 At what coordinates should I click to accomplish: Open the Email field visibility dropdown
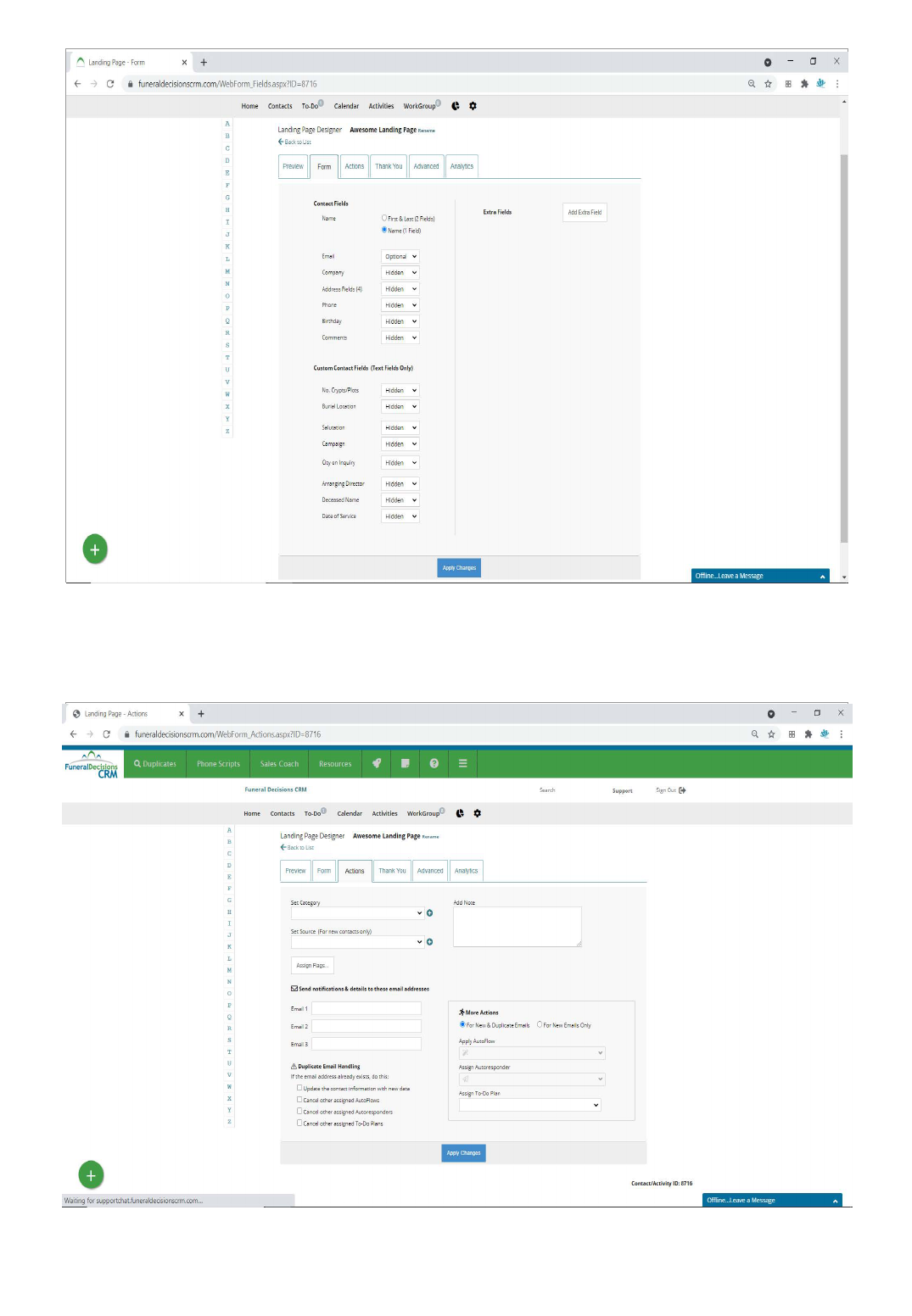click(x=400, y=256)
